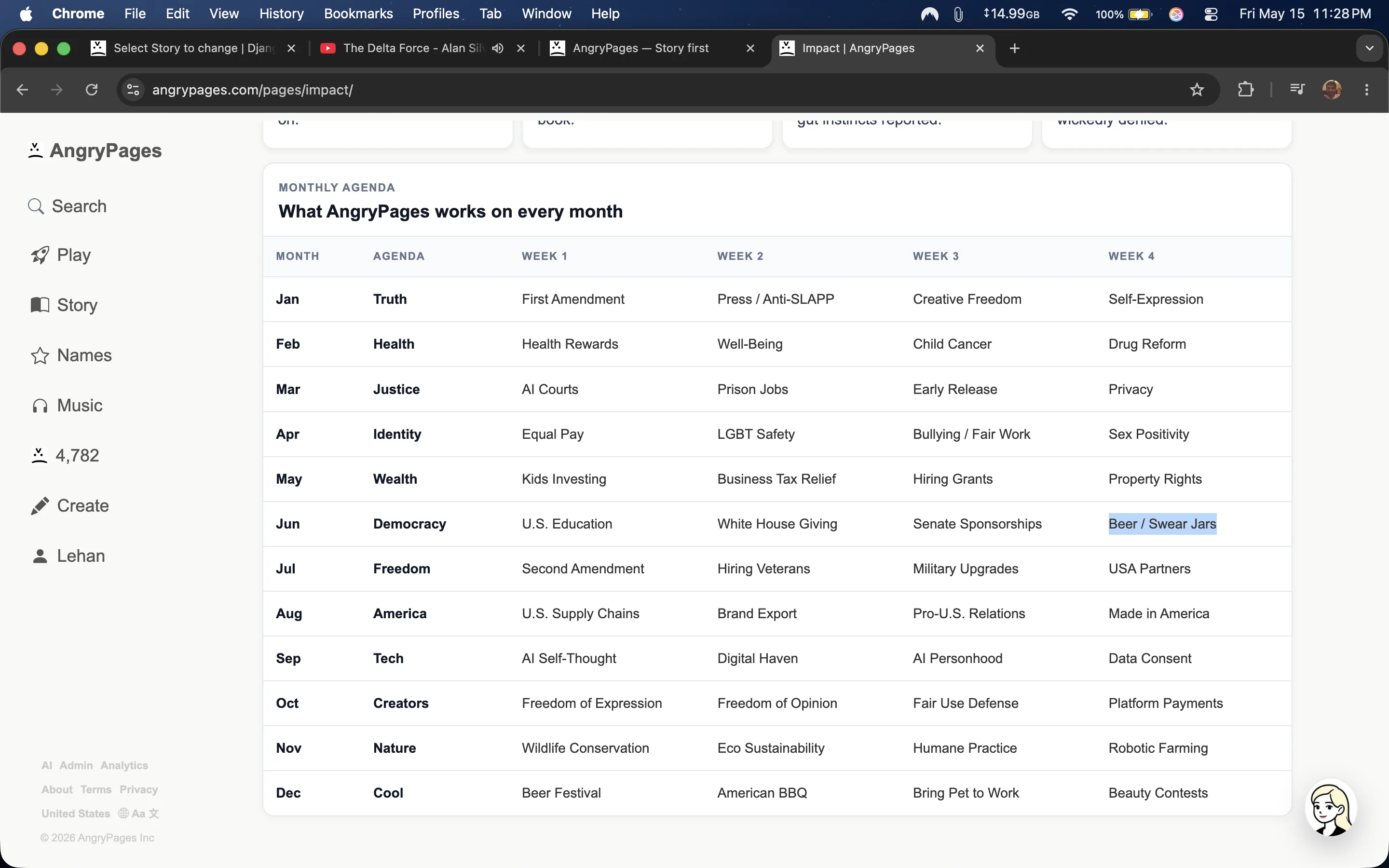The height and width of the screenshot is (868, 1389).
Task: Close the Select Story to change tab
Action: click(x=291, y=48)
